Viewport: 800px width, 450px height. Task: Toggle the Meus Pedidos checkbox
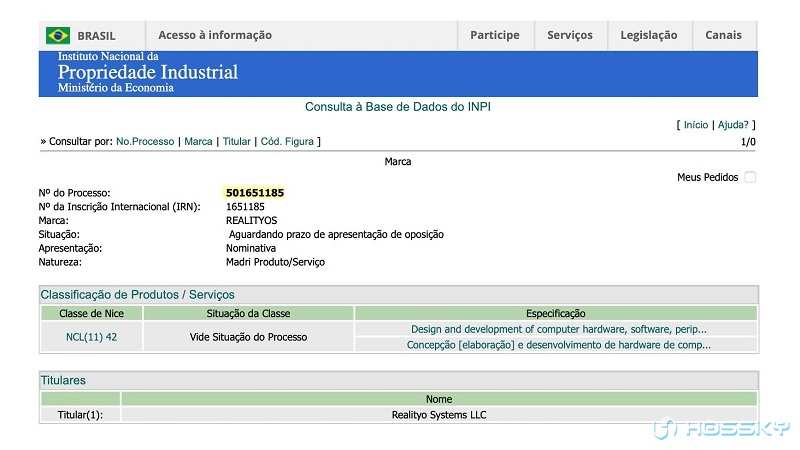[750, 177]
